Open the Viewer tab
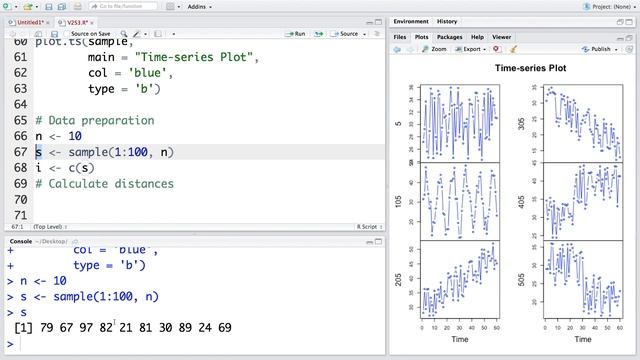Screen dimensions: 640x360 tap(501, 37)
